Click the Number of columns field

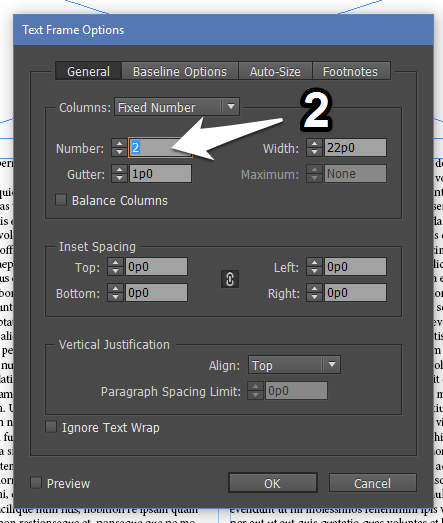click(x=160, y=147)
